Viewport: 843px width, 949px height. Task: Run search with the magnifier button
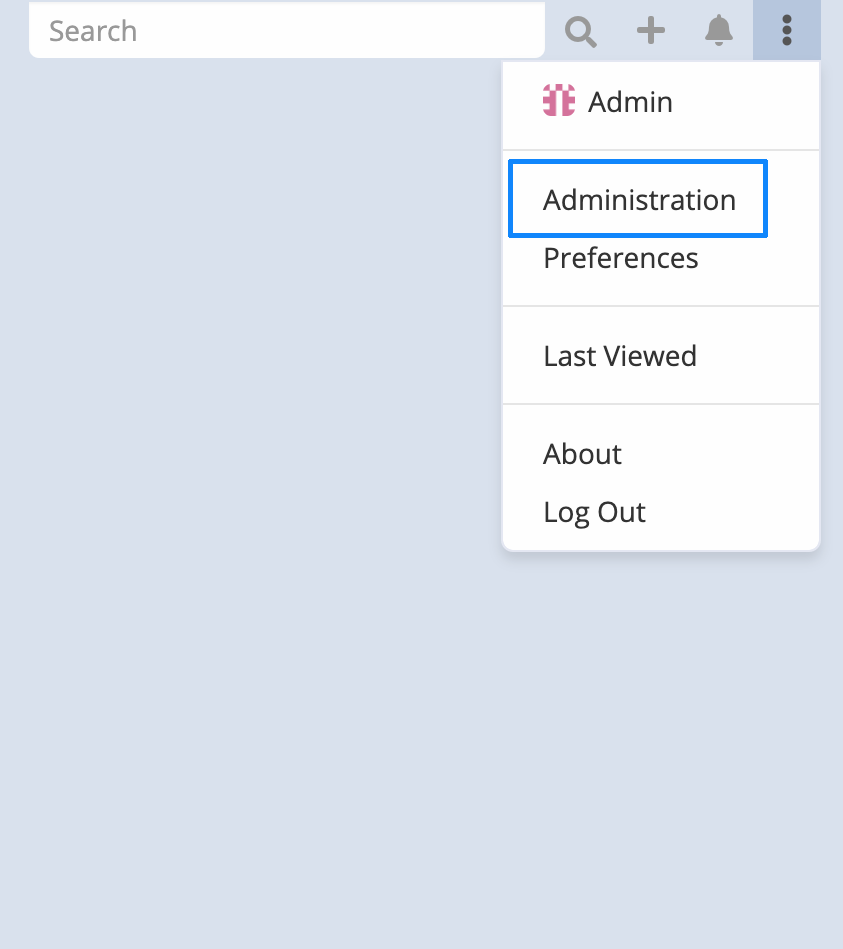[x=581, y=31]
